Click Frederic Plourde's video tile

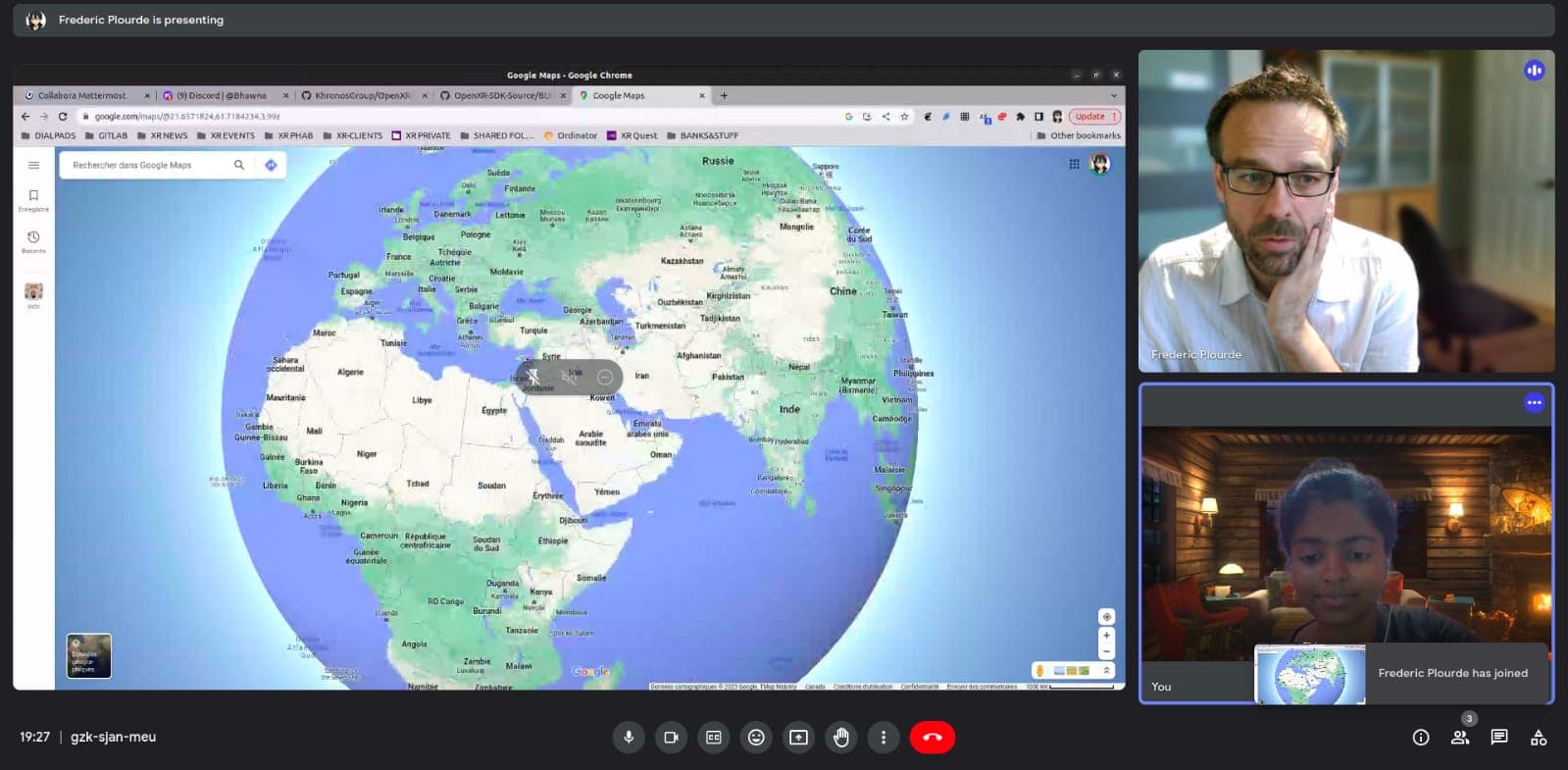[x=1346, y=211]
